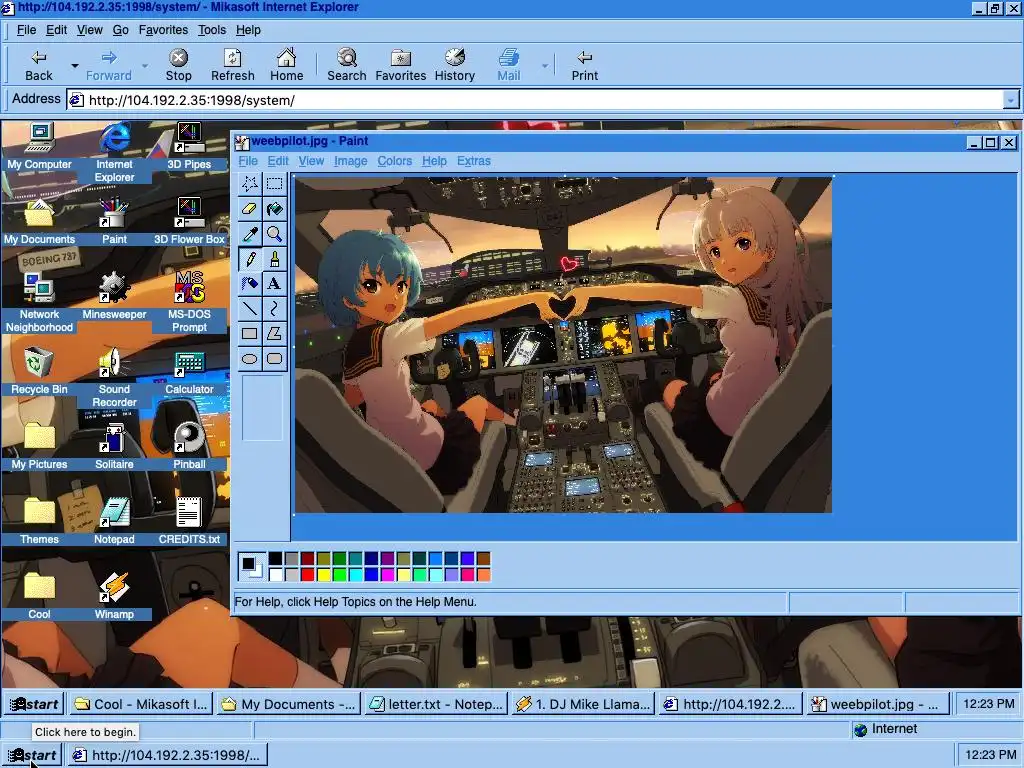
Task: Open the browser History toolbar button
Action: coord(455,65)
